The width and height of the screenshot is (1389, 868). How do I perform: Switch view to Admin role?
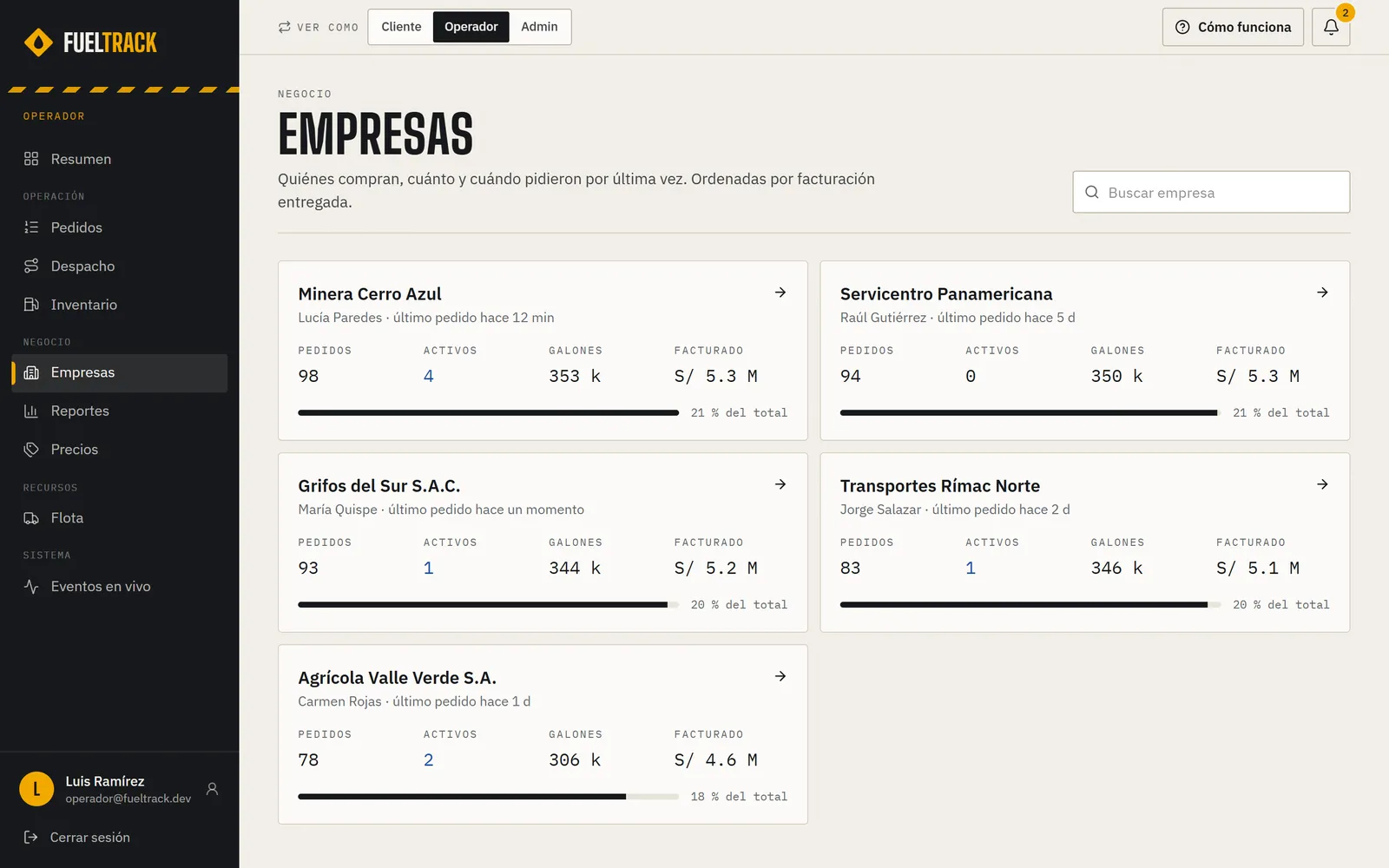pyautogui.click(x=539, y=27)
